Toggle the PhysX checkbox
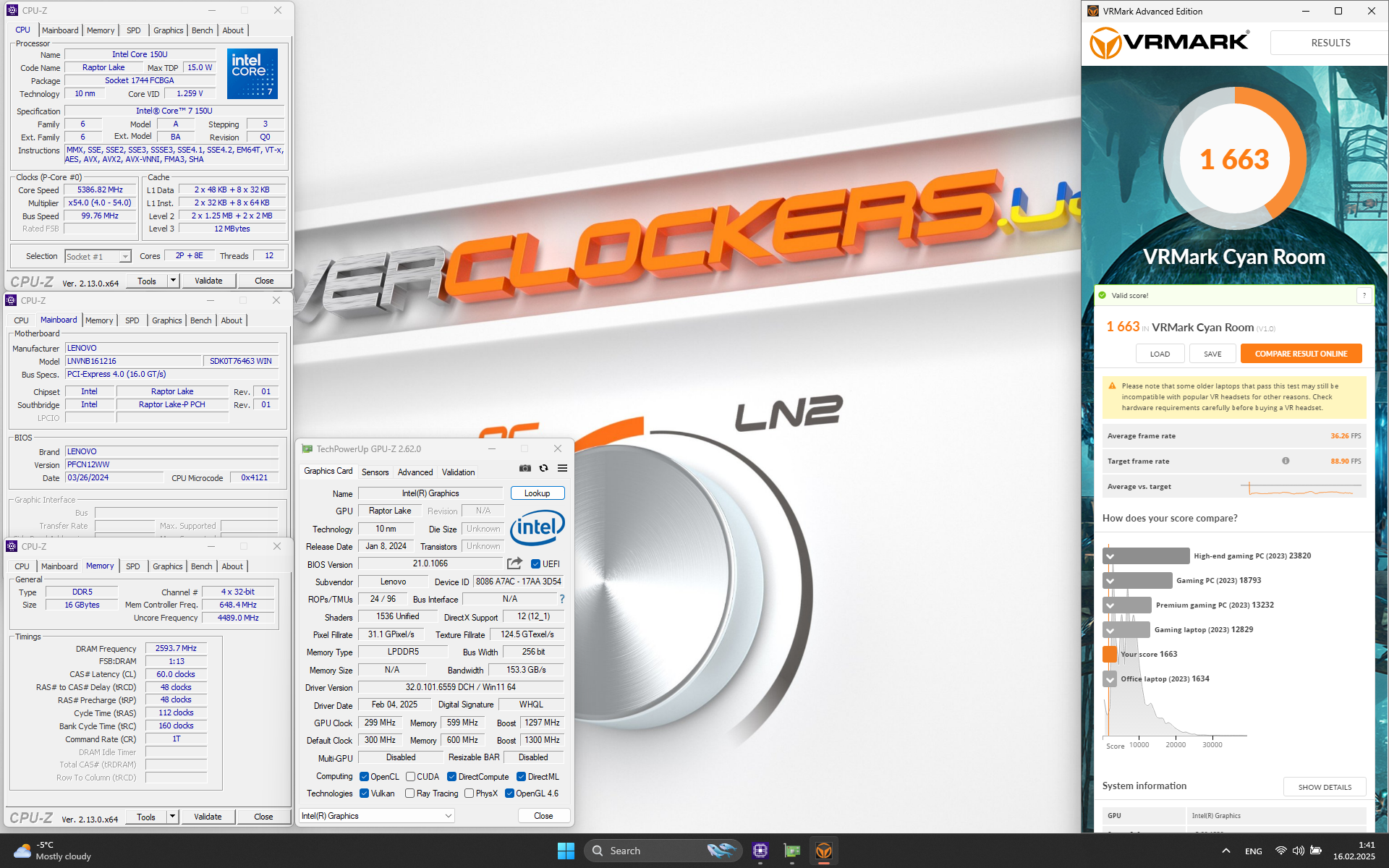The image size is (1389, 868). pos(469,793)
